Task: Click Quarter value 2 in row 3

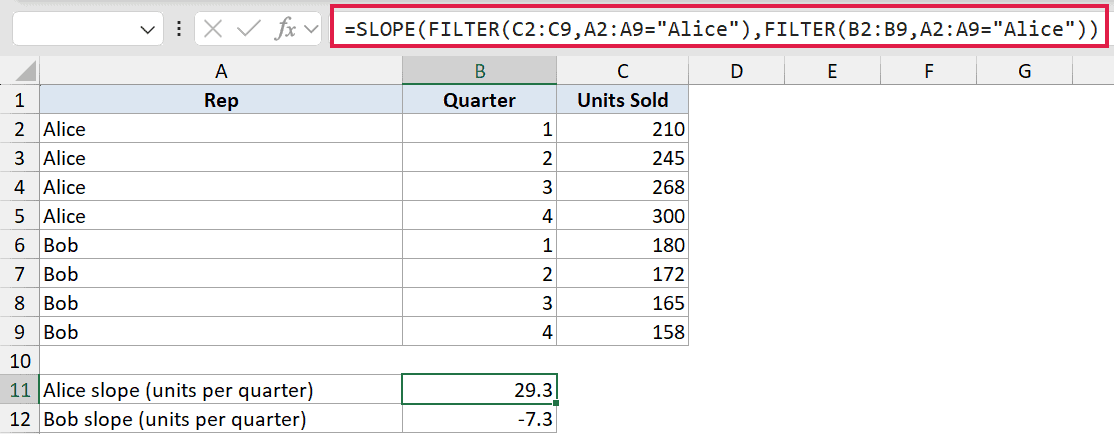Action: [480, 158]
